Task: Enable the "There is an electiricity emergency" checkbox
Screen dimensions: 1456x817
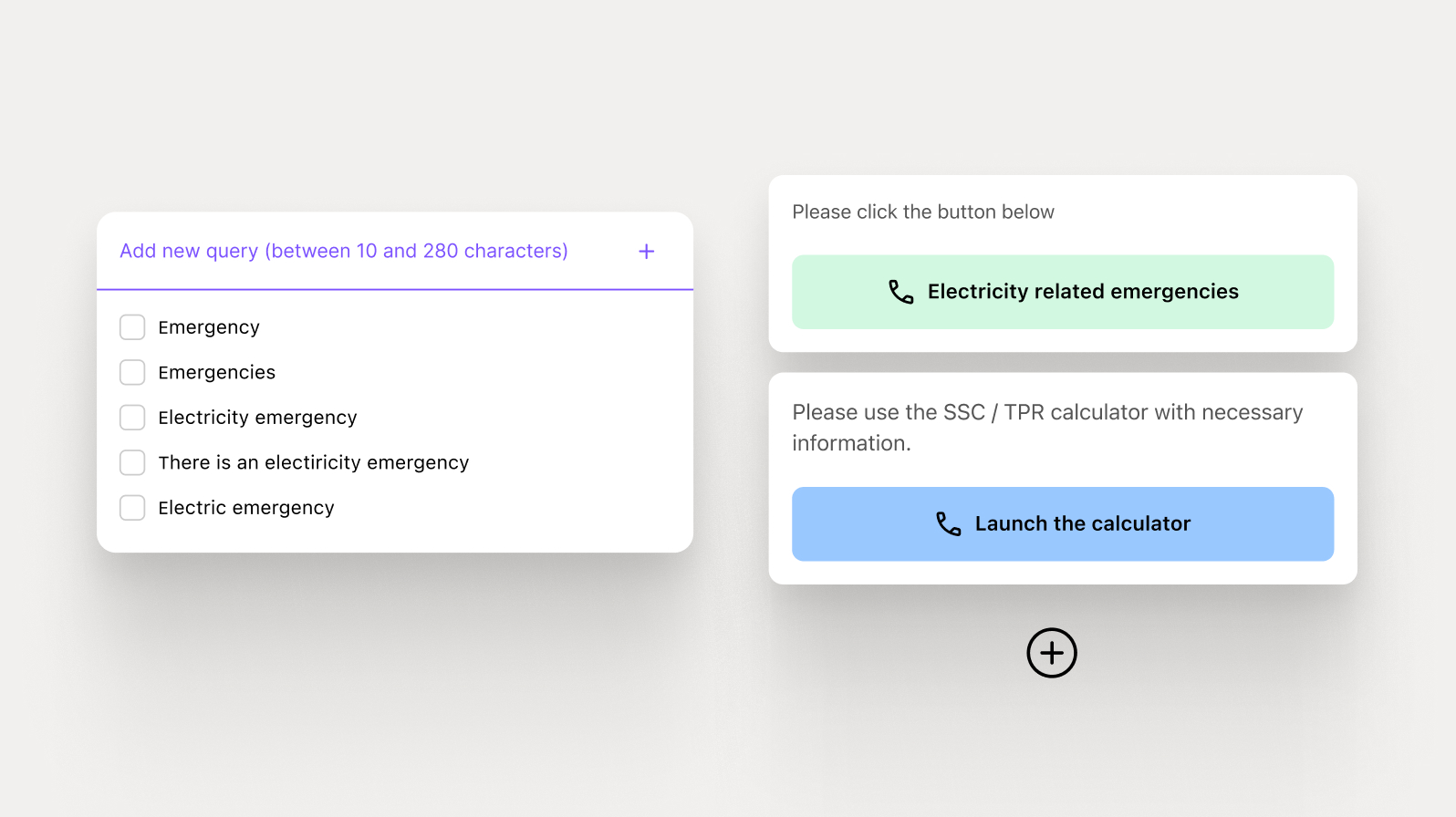Action: (x=132, y=462)
